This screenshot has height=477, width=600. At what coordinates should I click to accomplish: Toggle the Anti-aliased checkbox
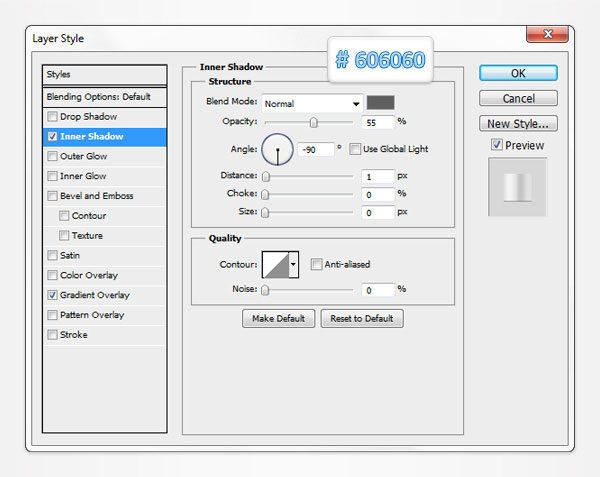pos(316,264)
